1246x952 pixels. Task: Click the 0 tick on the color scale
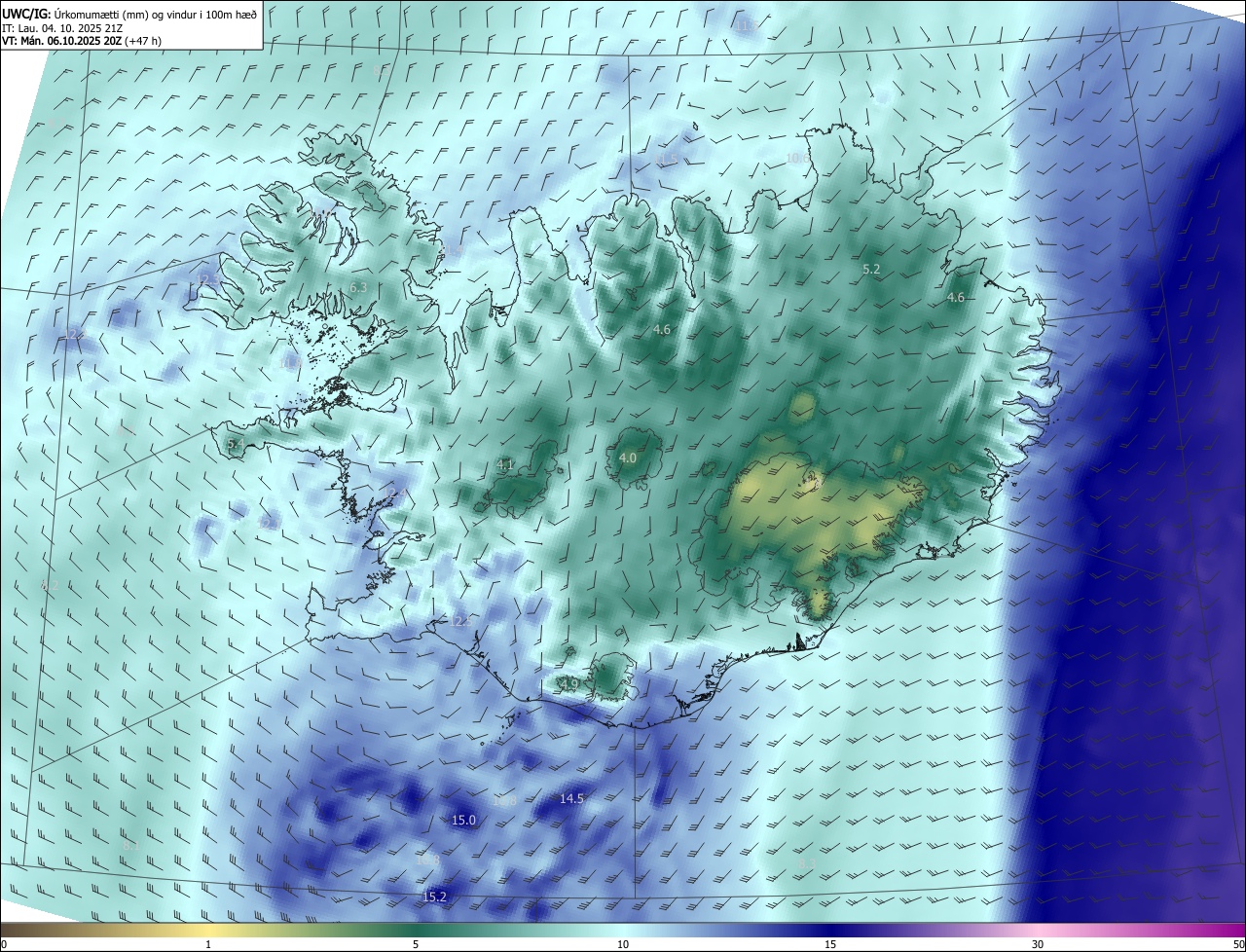[4, 944]
